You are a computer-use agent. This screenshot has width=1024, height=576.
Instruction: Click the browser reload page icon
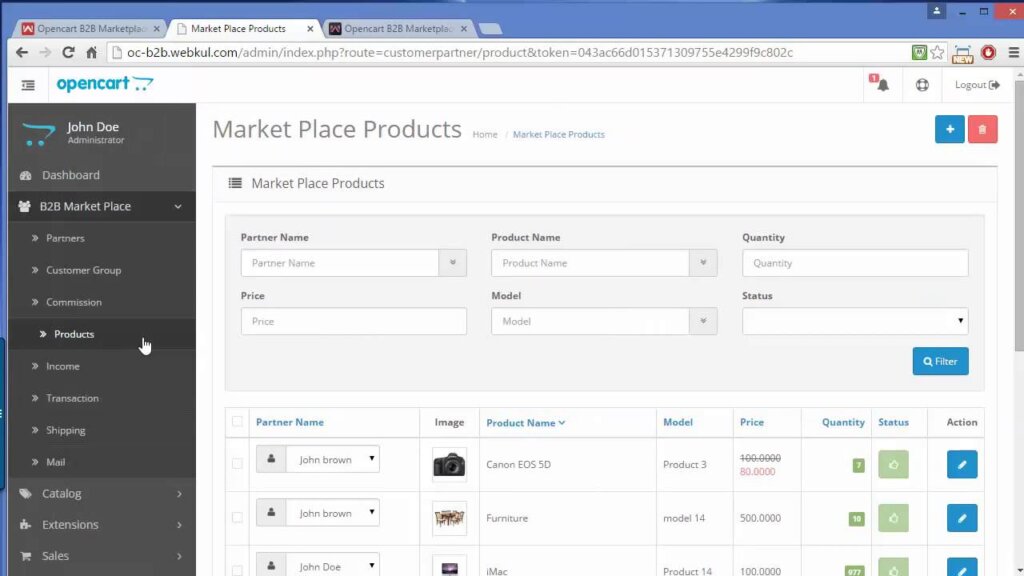[68, 52]
